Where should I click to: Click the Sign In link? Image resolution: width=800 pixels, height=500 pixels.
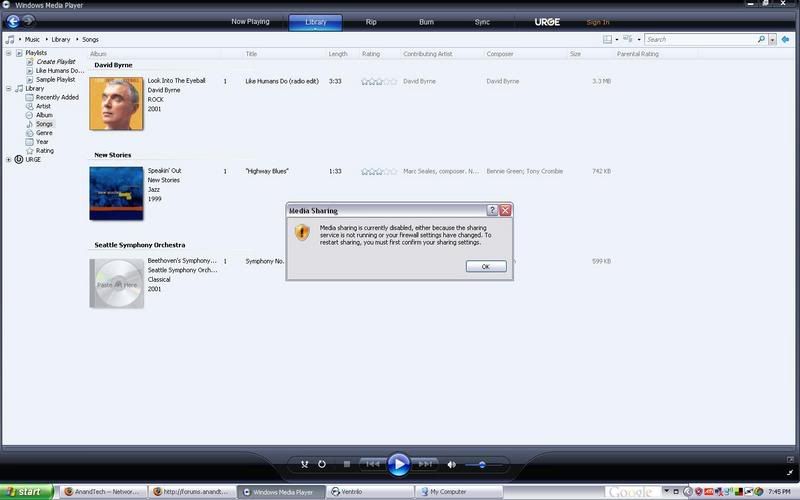[x=597, y=22]
